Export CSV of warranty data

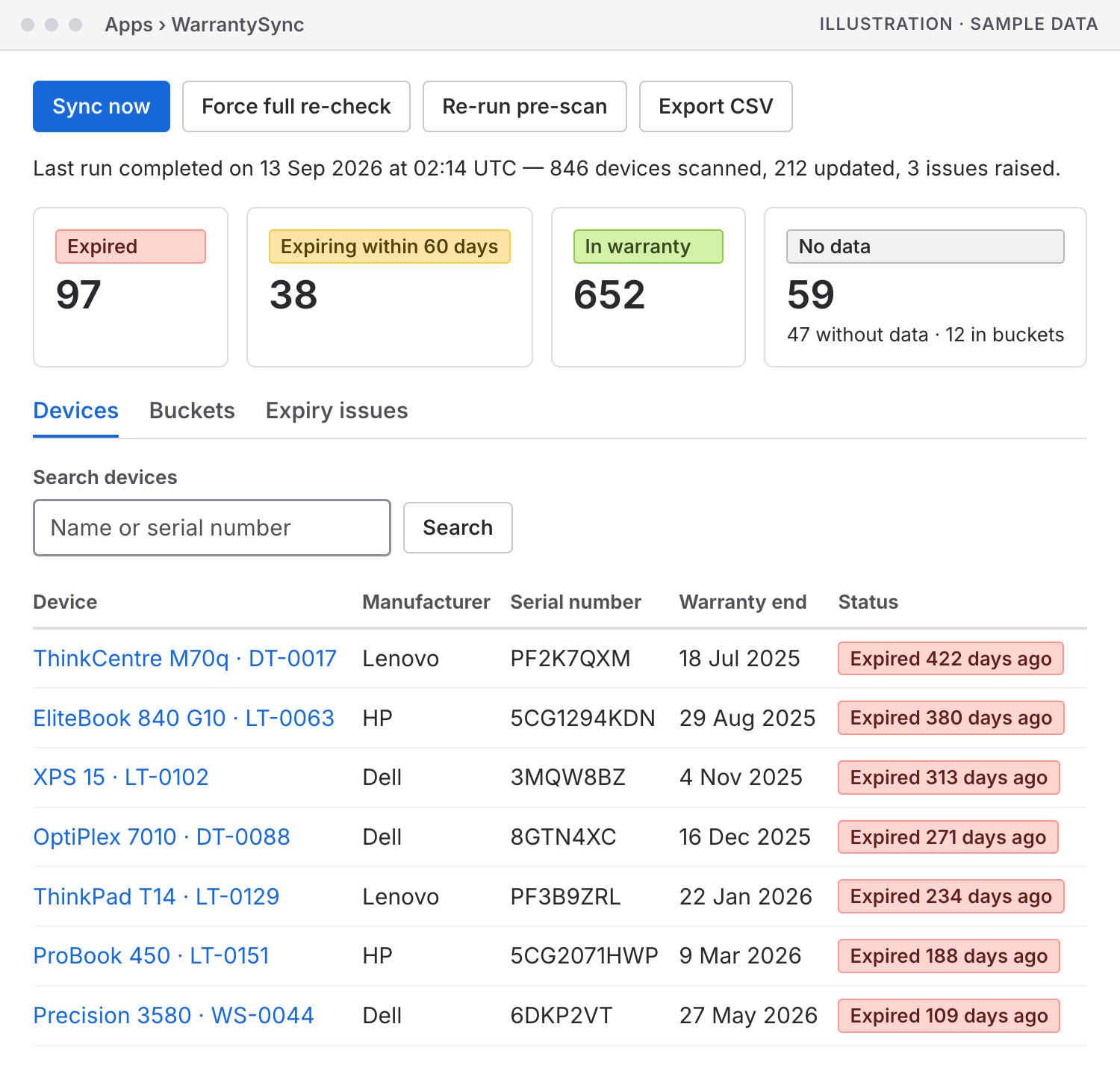point(716,106)
